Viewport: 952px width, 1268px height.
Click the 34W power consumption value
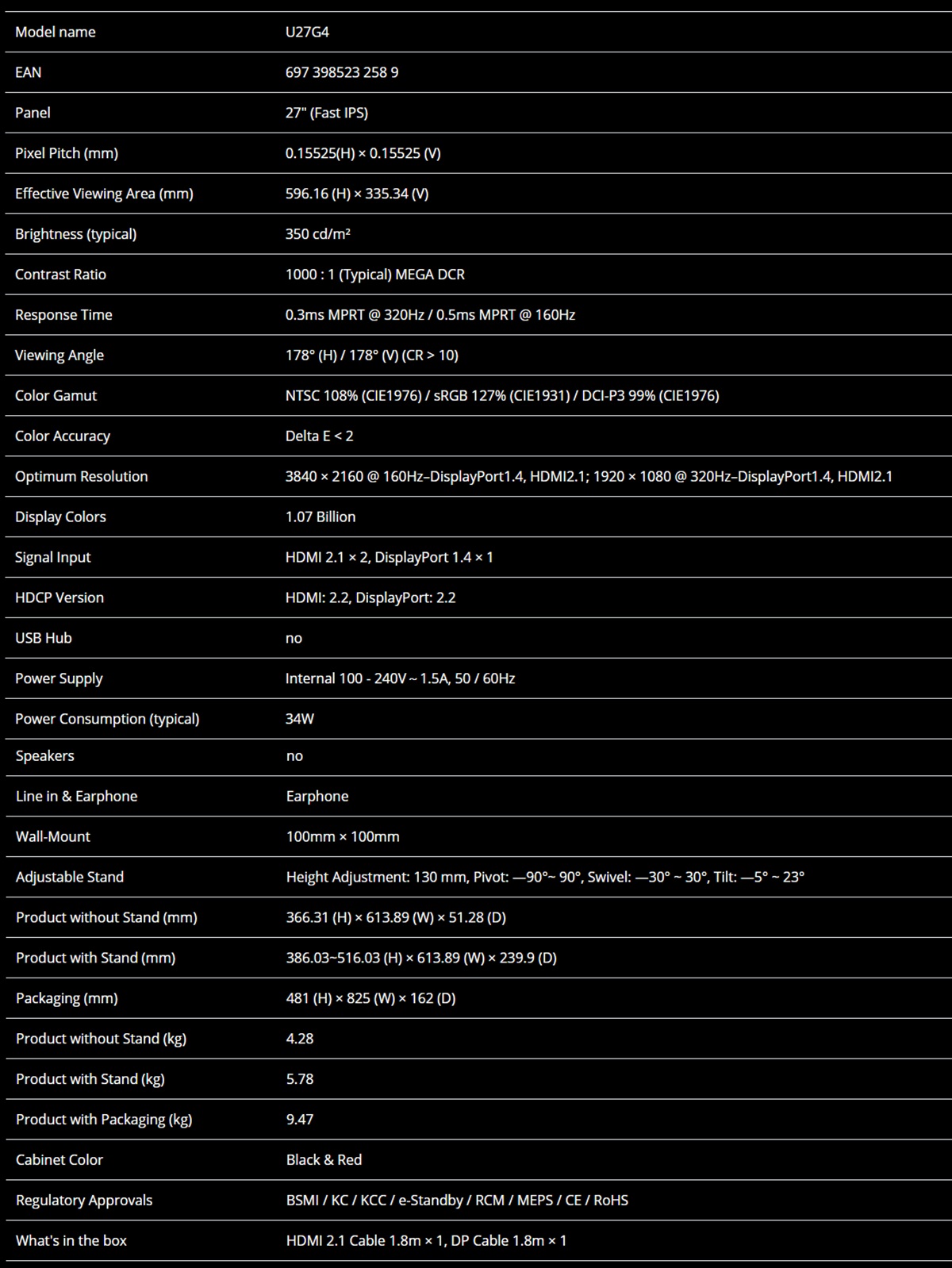(x=300, y=719)
